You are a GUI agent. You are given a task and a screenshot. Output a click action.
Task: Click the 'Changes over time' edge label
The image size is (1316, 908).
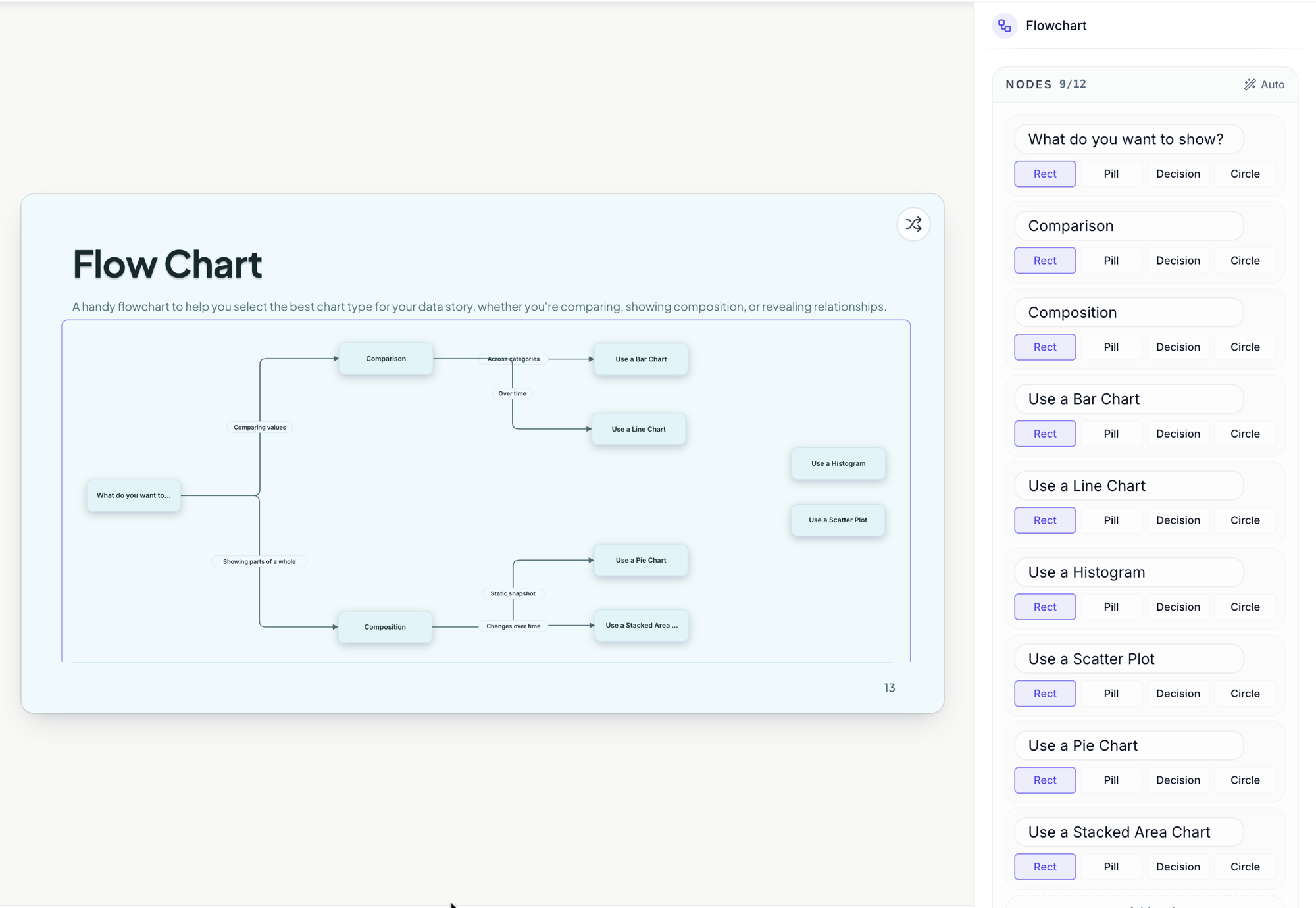513,626
